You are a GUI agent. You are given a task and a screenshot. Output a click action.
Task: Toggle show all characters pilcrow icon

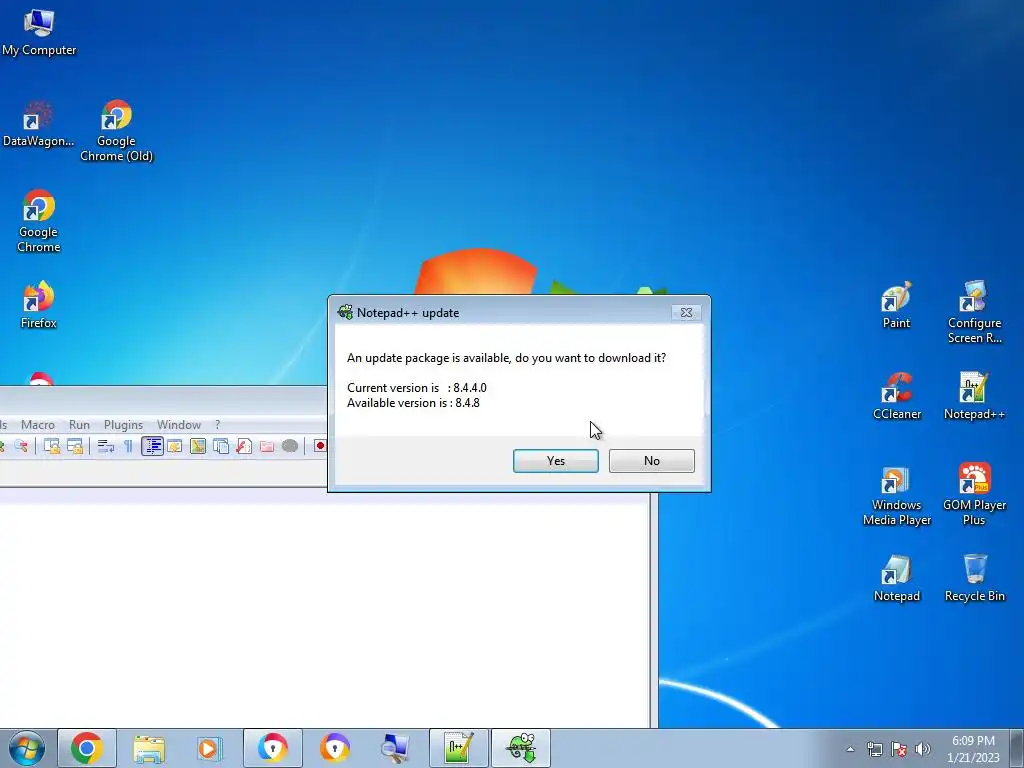pos(129,446)
